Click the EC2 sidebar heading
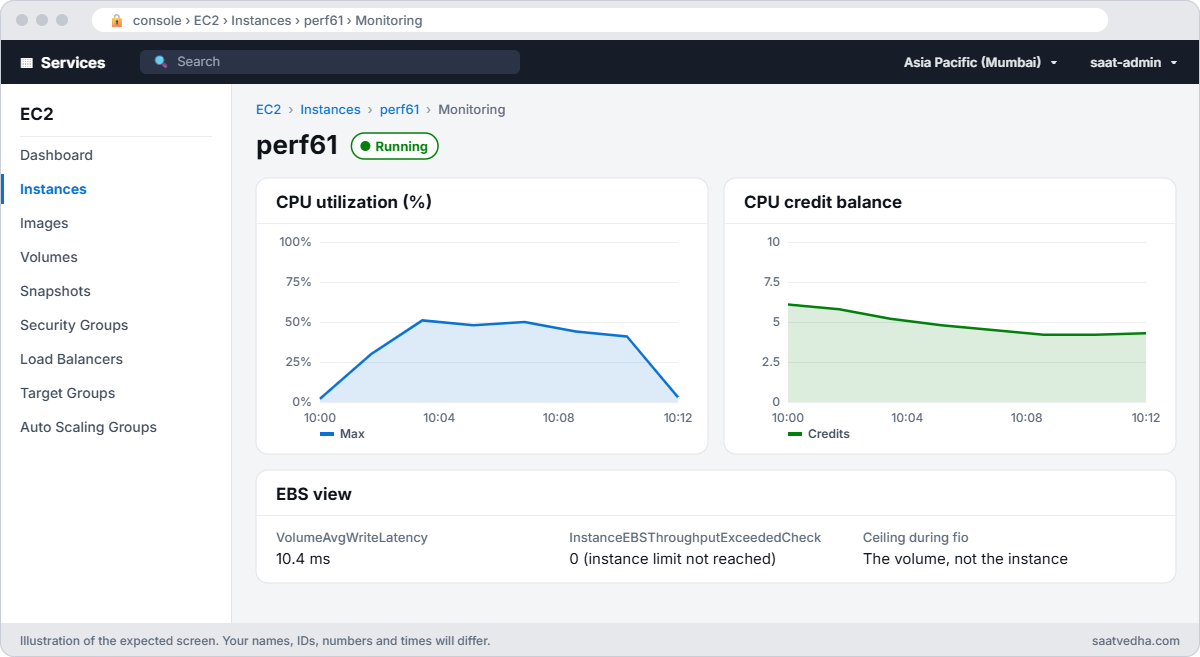 tap(37, 114)
